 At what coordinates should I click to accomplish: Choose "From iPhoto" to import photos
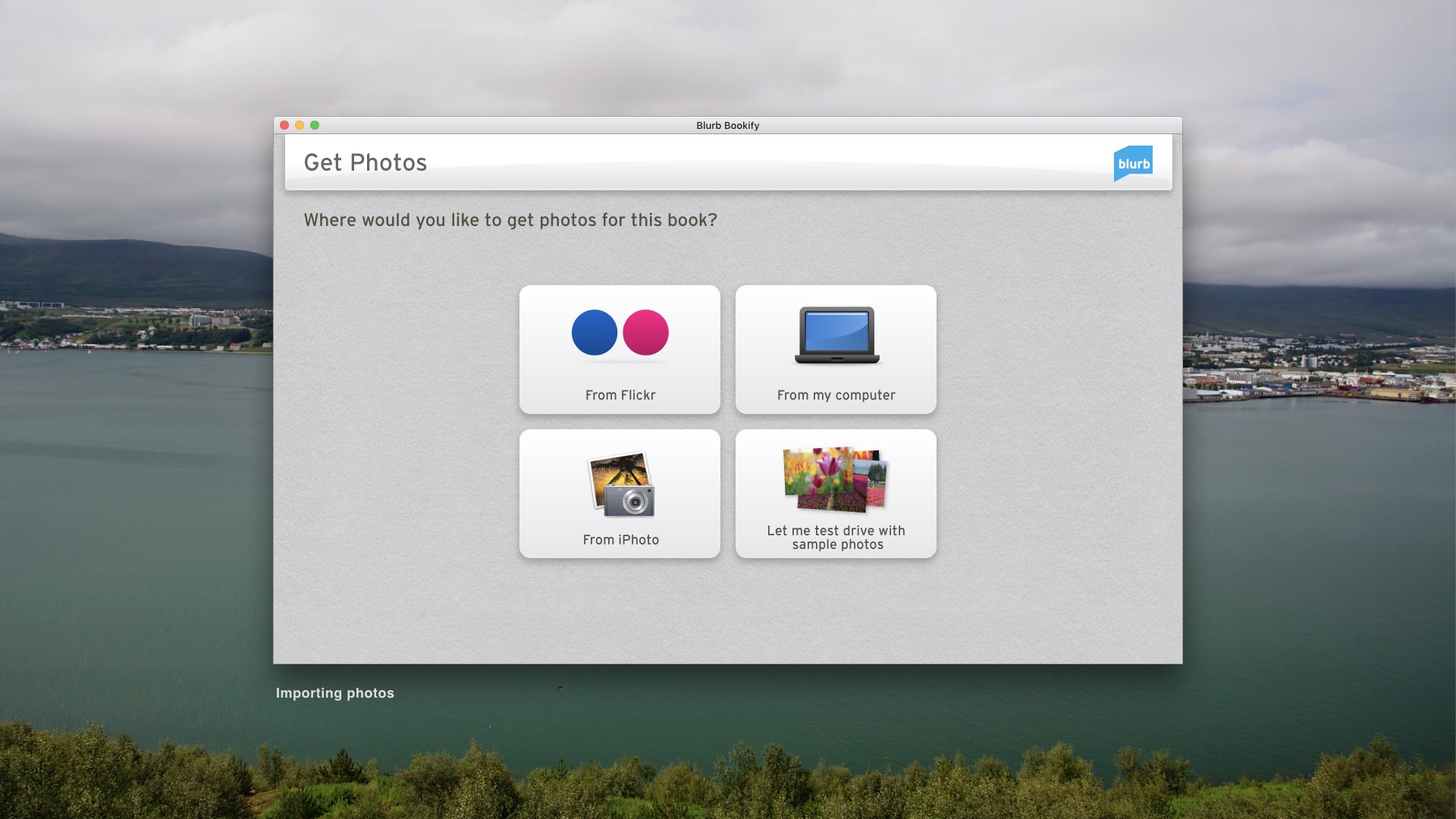(x=620, y=493)
